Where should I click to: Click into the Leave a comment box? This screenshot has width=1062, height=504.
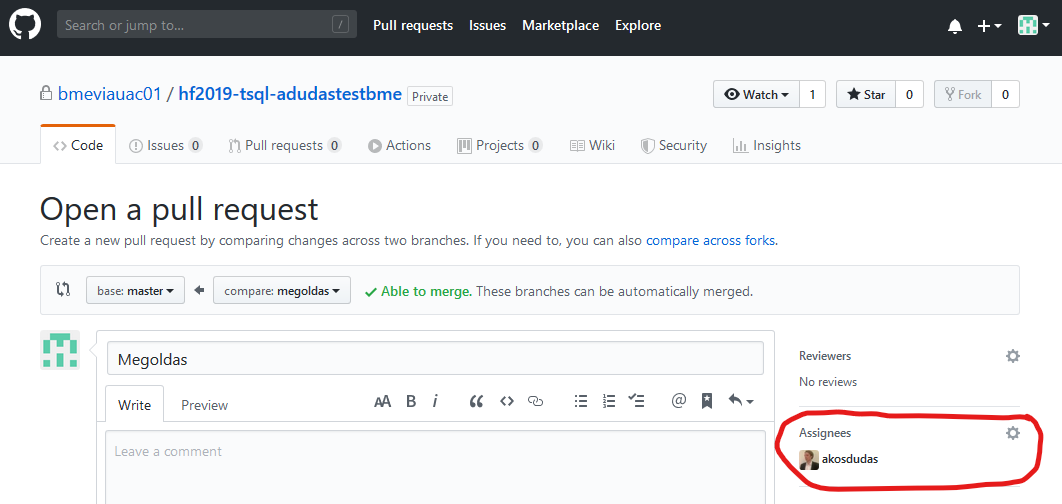[436, 467]
